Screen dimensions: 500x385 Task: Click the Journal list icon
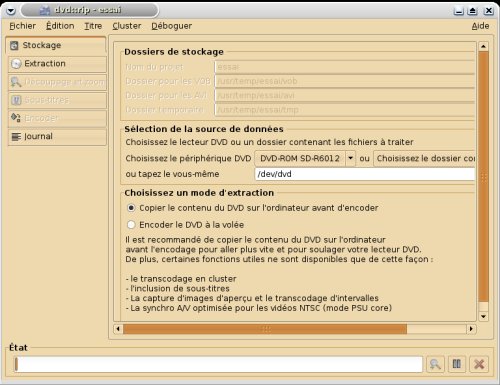[16, 137]
